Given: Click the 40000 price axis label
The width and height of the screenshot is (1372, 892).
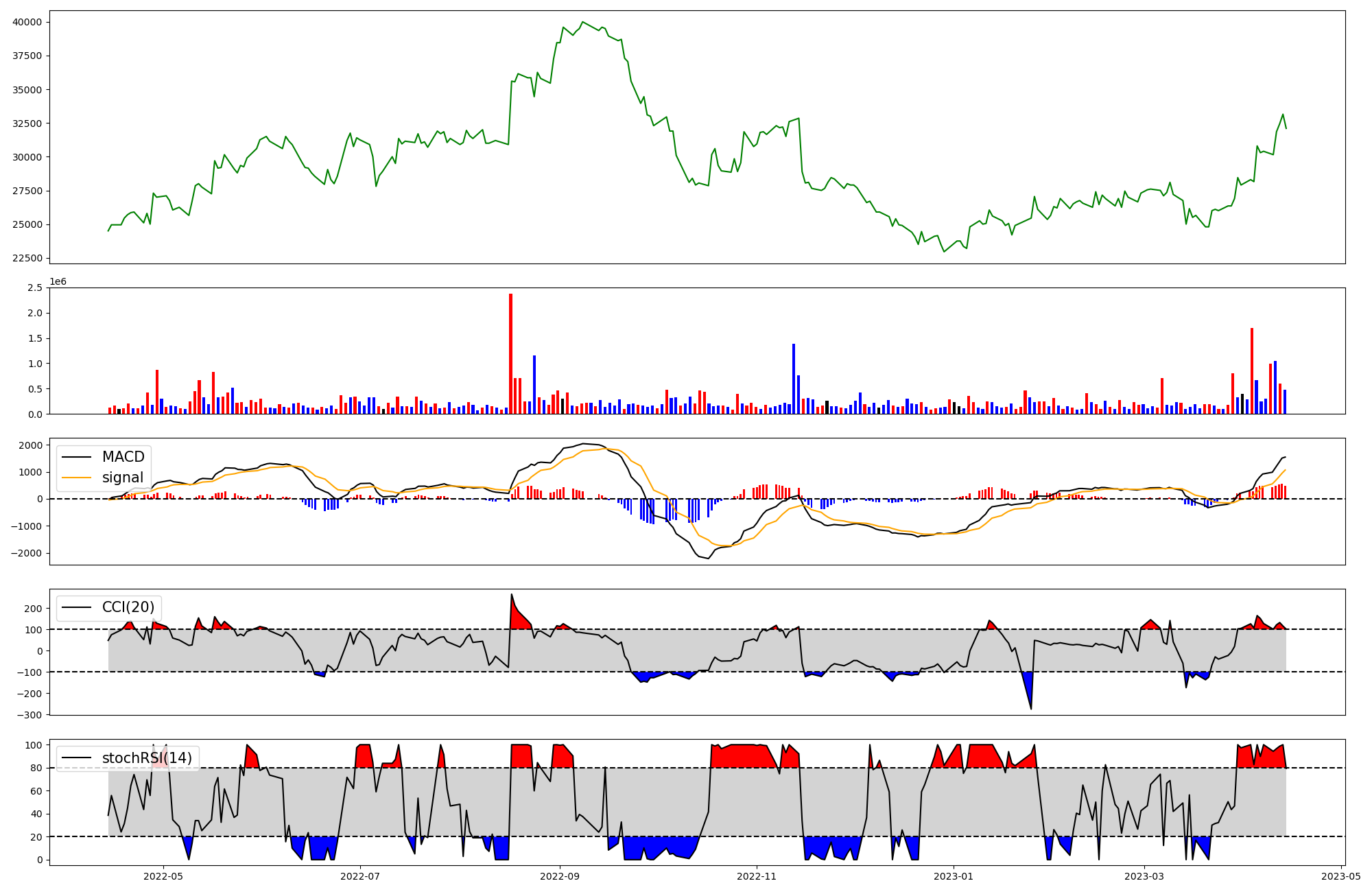Looking at the screenshot, I should pyautogui.click(x=27, y=22).
